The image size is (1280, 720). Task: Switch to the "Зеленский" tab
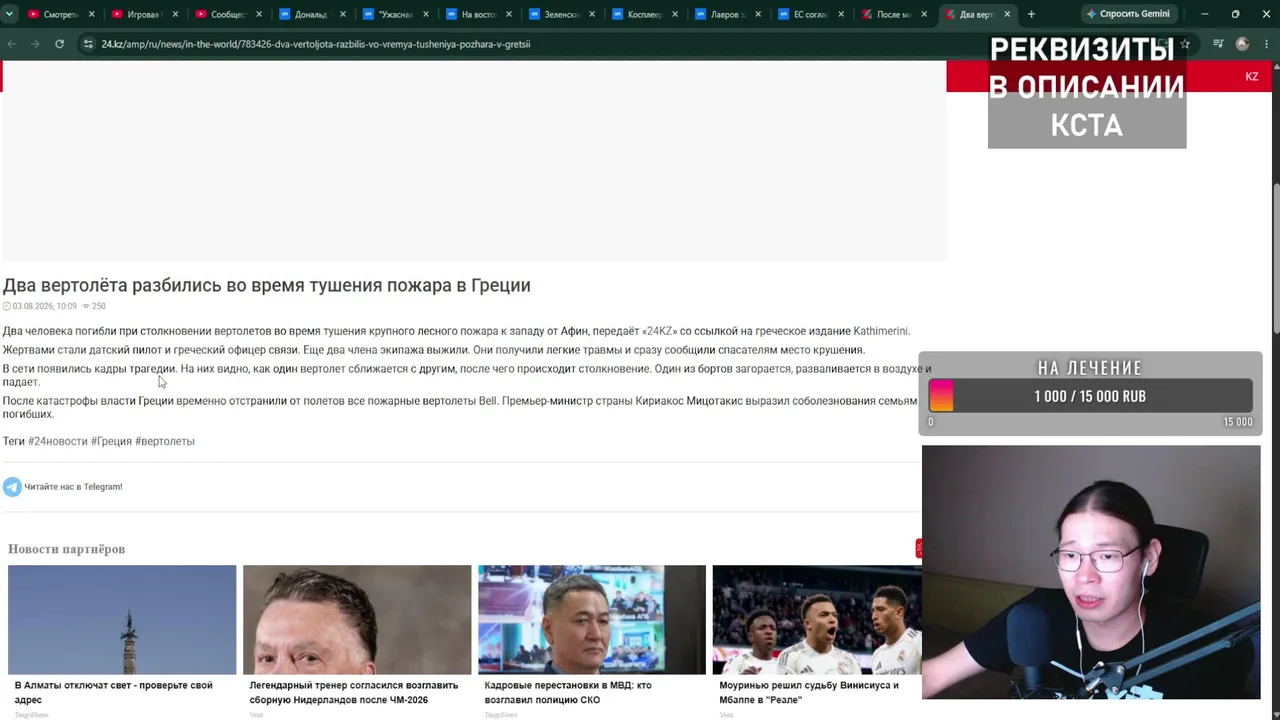coord(561,14)
